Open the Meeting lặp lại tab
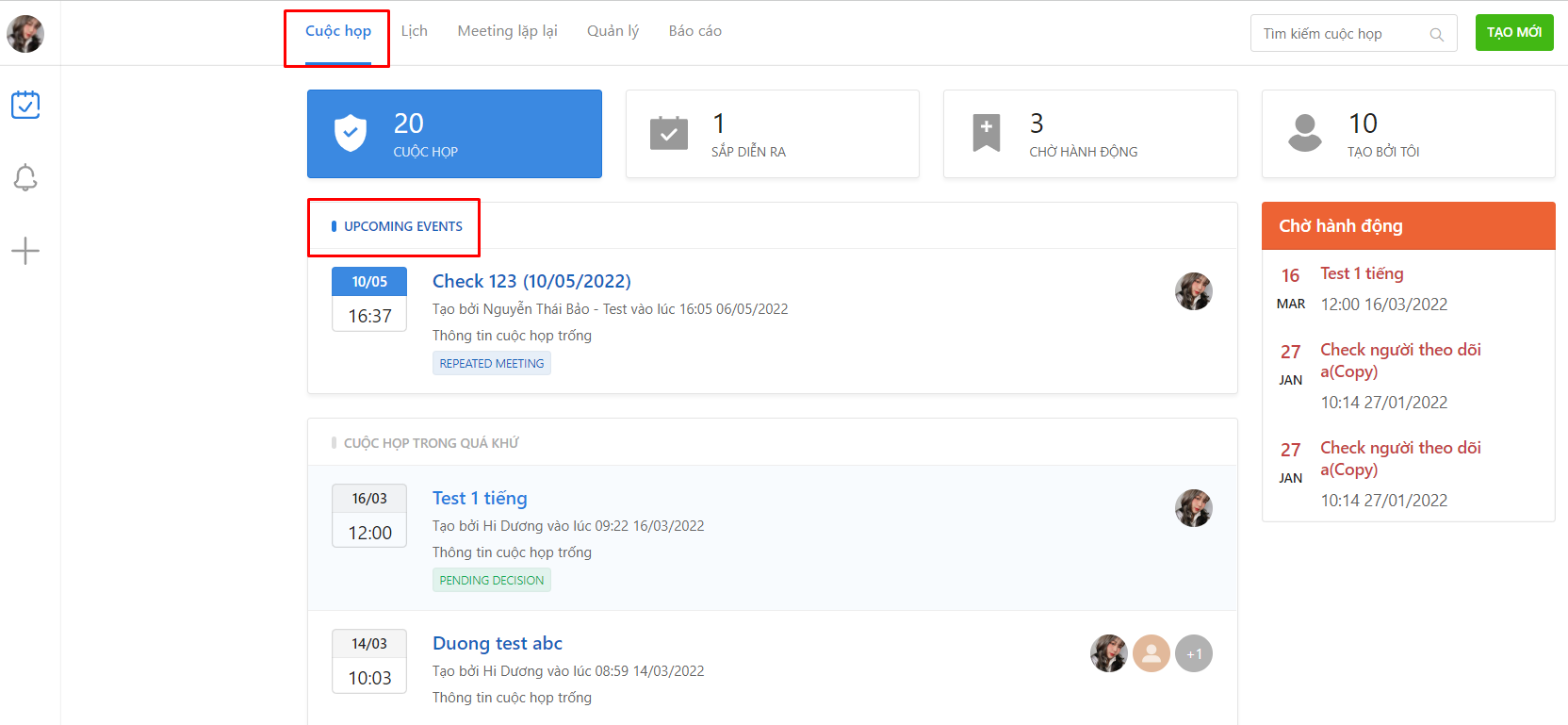 coord(508,31)
